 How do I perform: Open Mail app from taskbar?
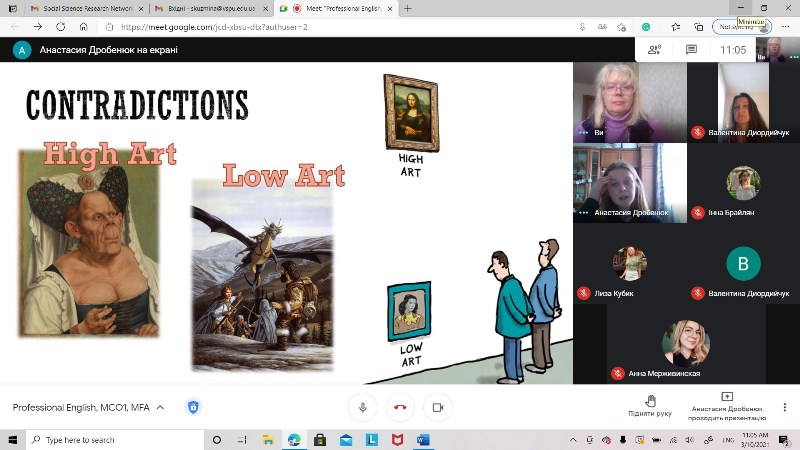[x=346, y=440]
